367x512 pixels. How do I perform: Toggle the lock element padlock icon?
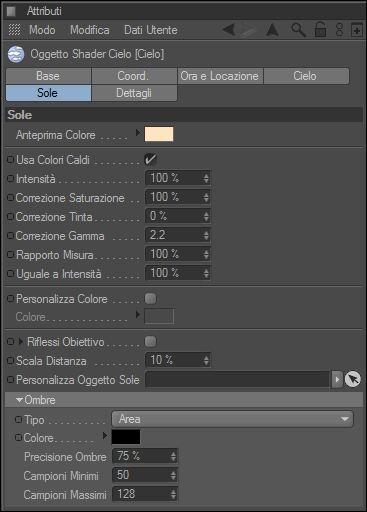click(x=320, y=30)
